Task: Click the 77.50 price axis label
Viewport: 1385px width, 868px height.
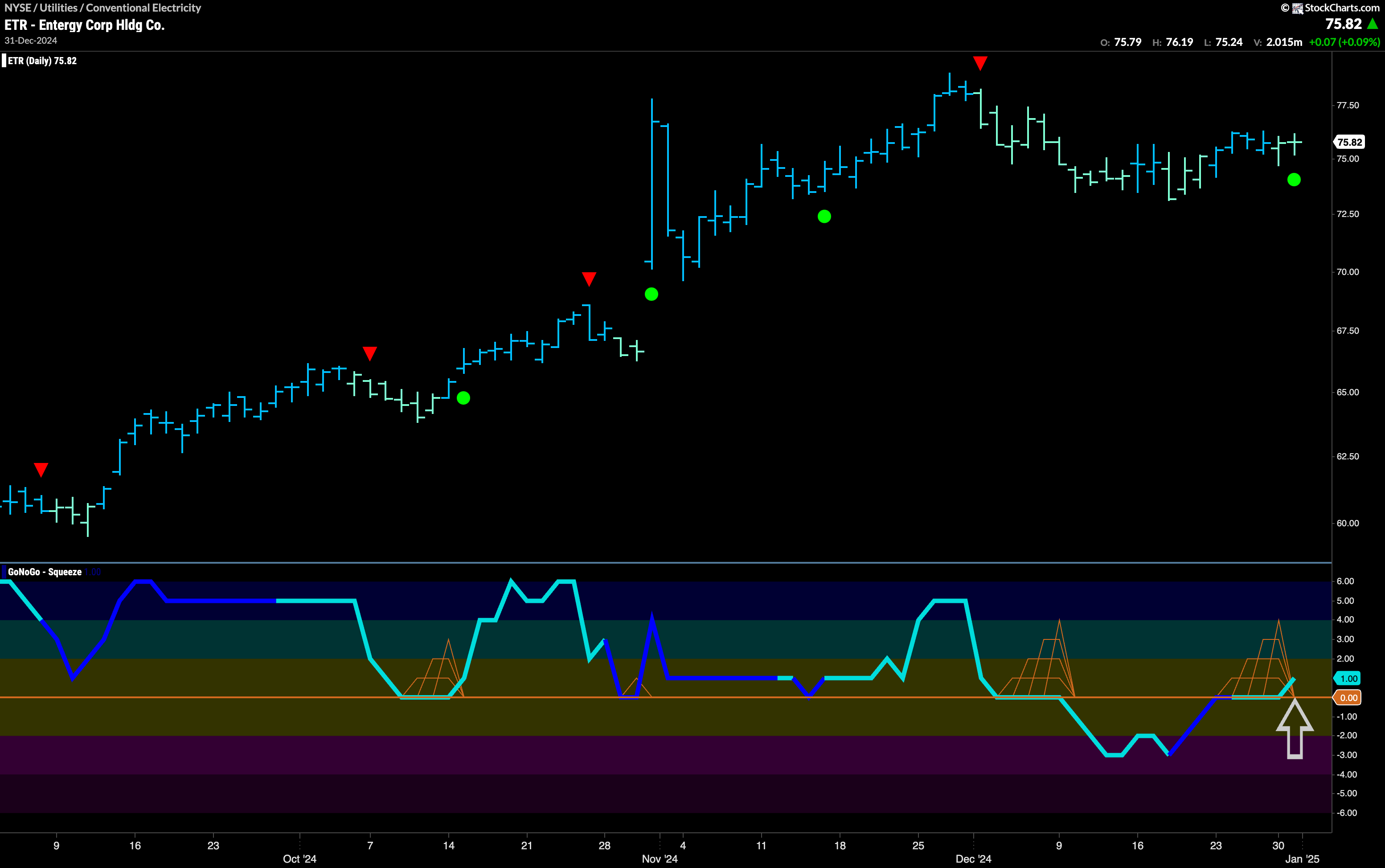Action: coord(1347,105)
